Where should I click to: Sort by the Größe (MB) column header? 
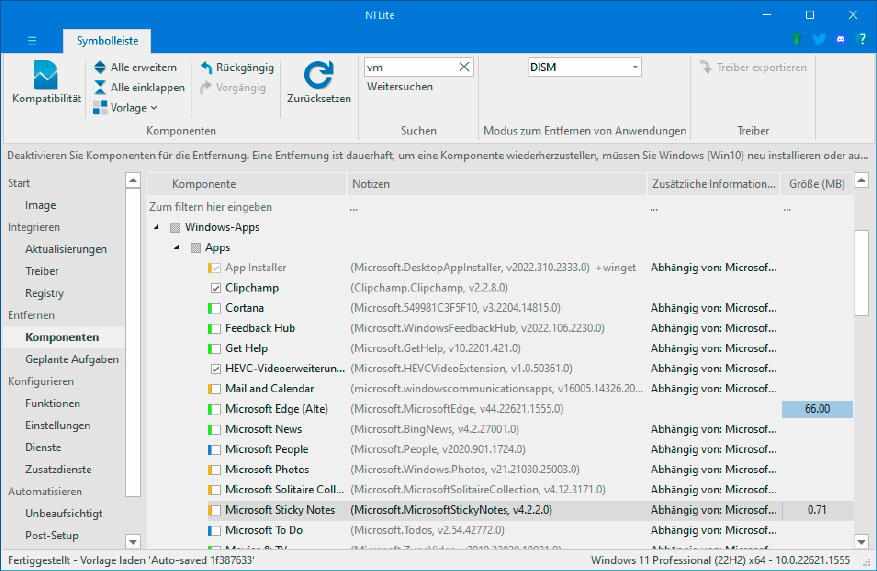817,184
